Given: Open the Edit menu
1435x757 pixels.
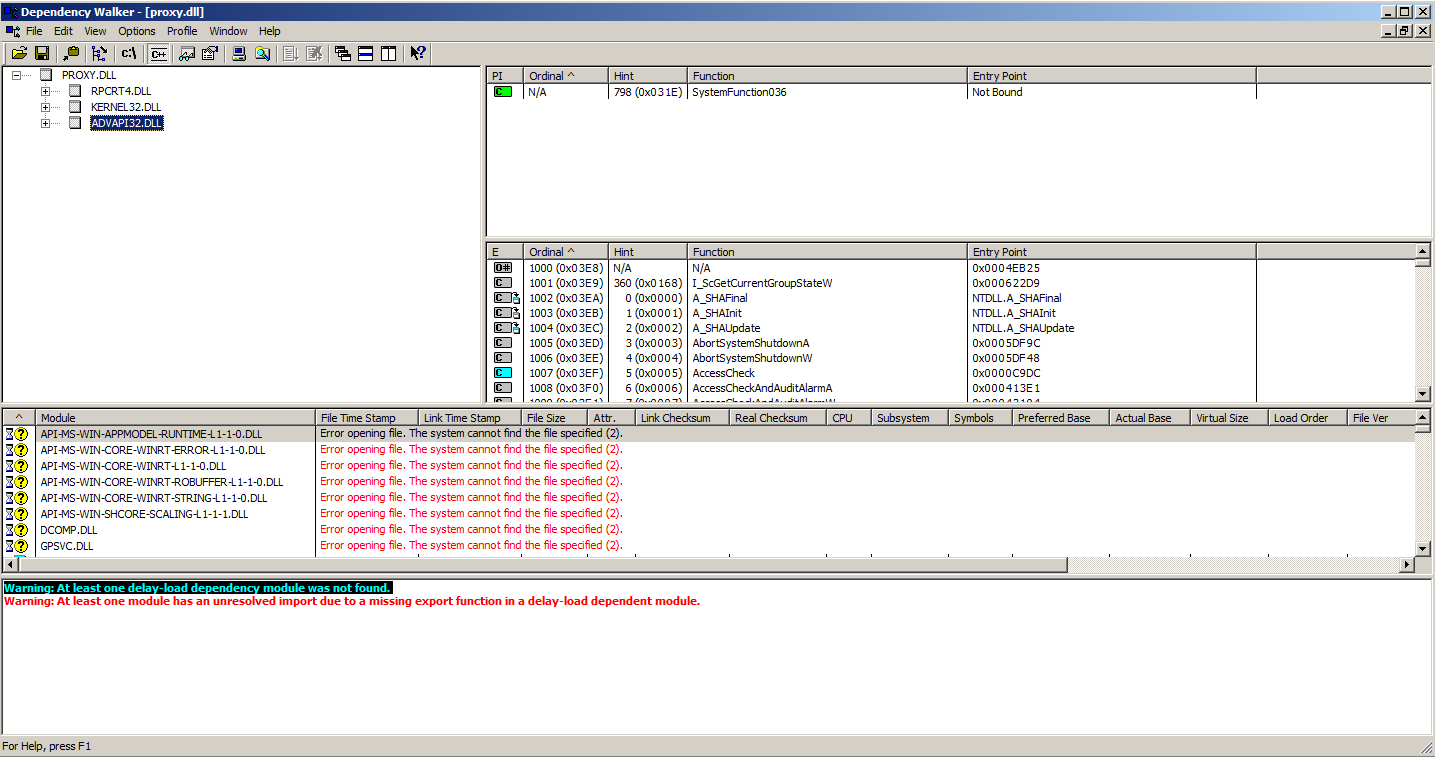Looking at the screenshot, I should coord(63,31).
